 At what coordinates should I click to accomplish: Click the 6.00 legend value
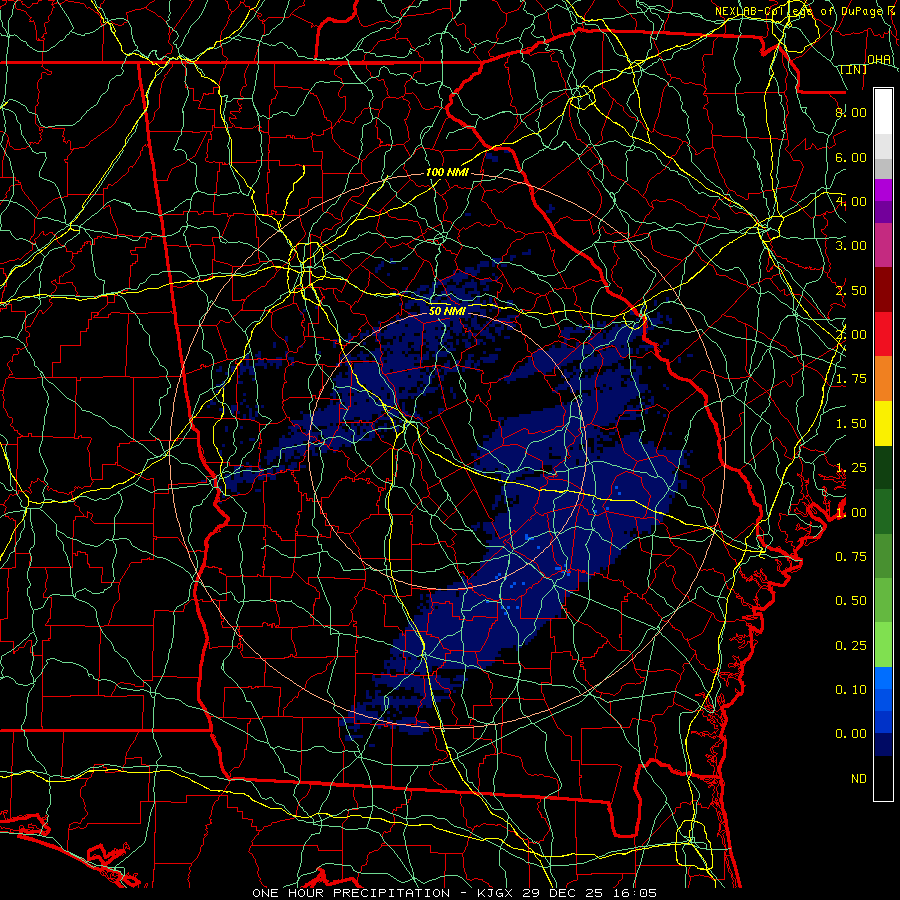(851, 157)
